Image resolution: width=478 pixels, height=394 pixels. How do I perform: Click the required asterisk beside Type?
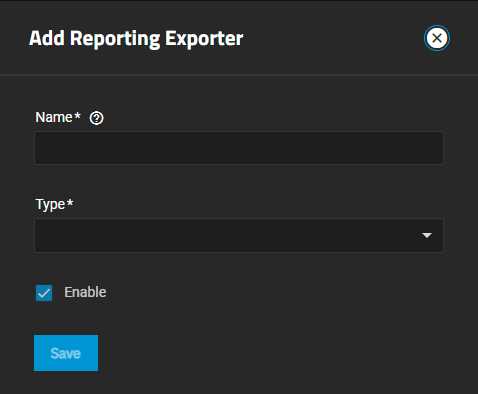click(x=70, y=202)
